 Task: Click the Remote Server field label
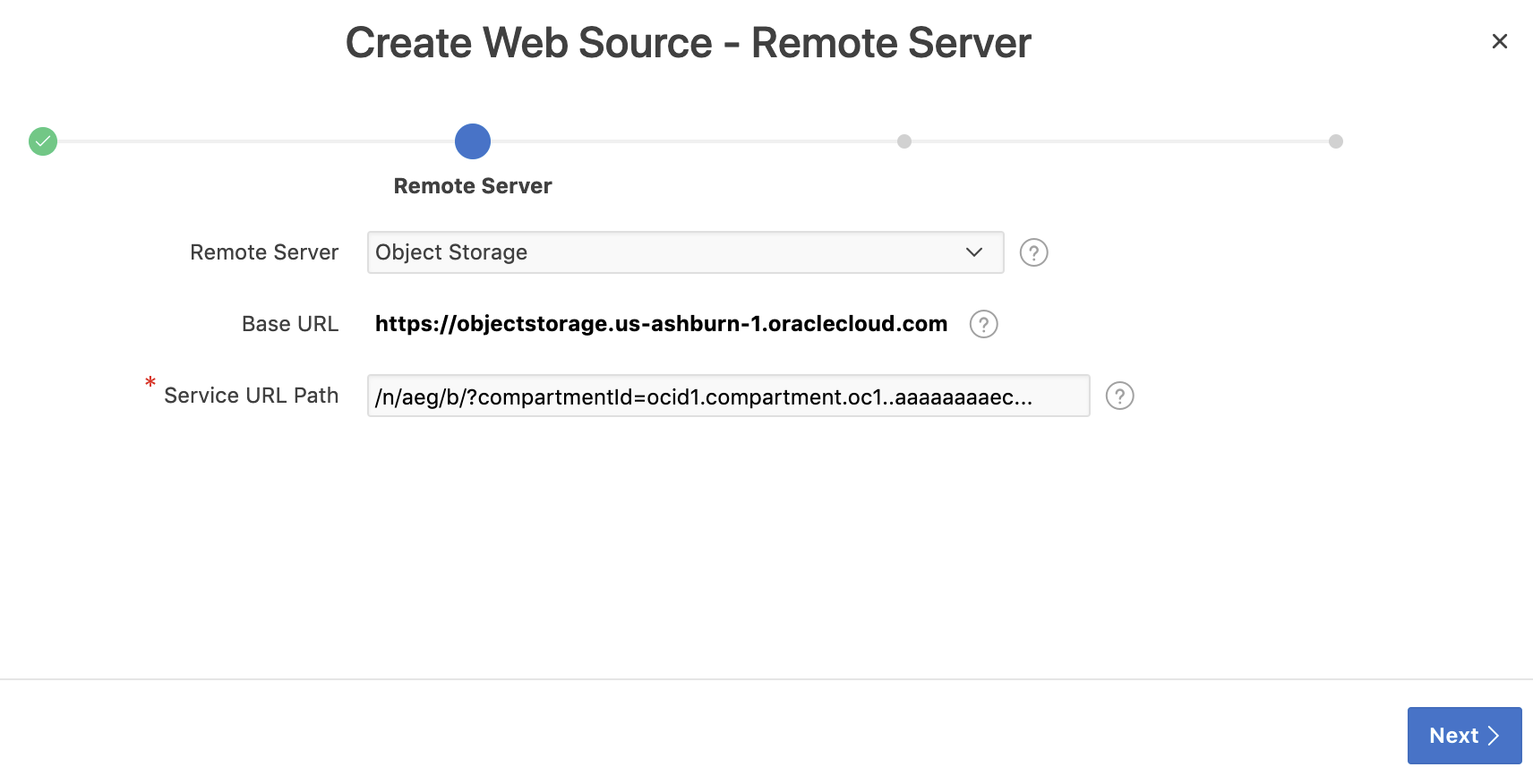coord(264,252)
